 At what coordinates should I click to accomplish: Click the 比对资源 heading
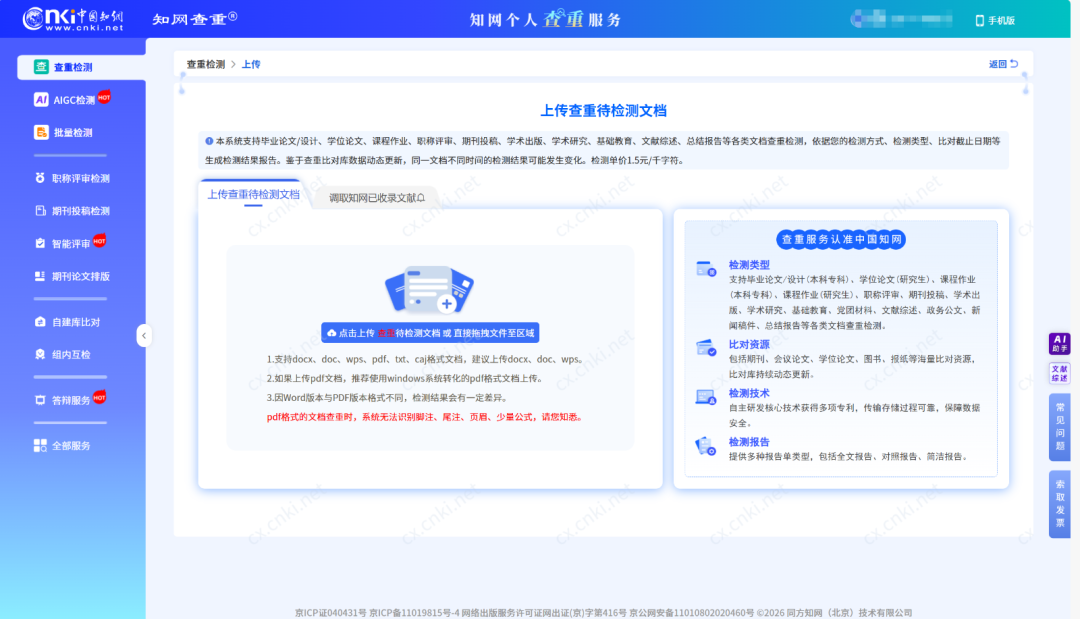point(749,344)
